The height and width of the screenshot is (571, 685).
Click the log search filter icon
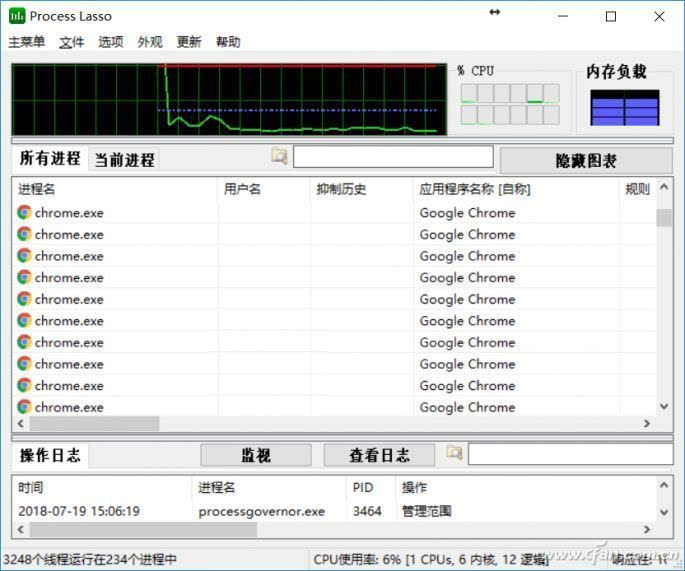[x=454, y=453]
